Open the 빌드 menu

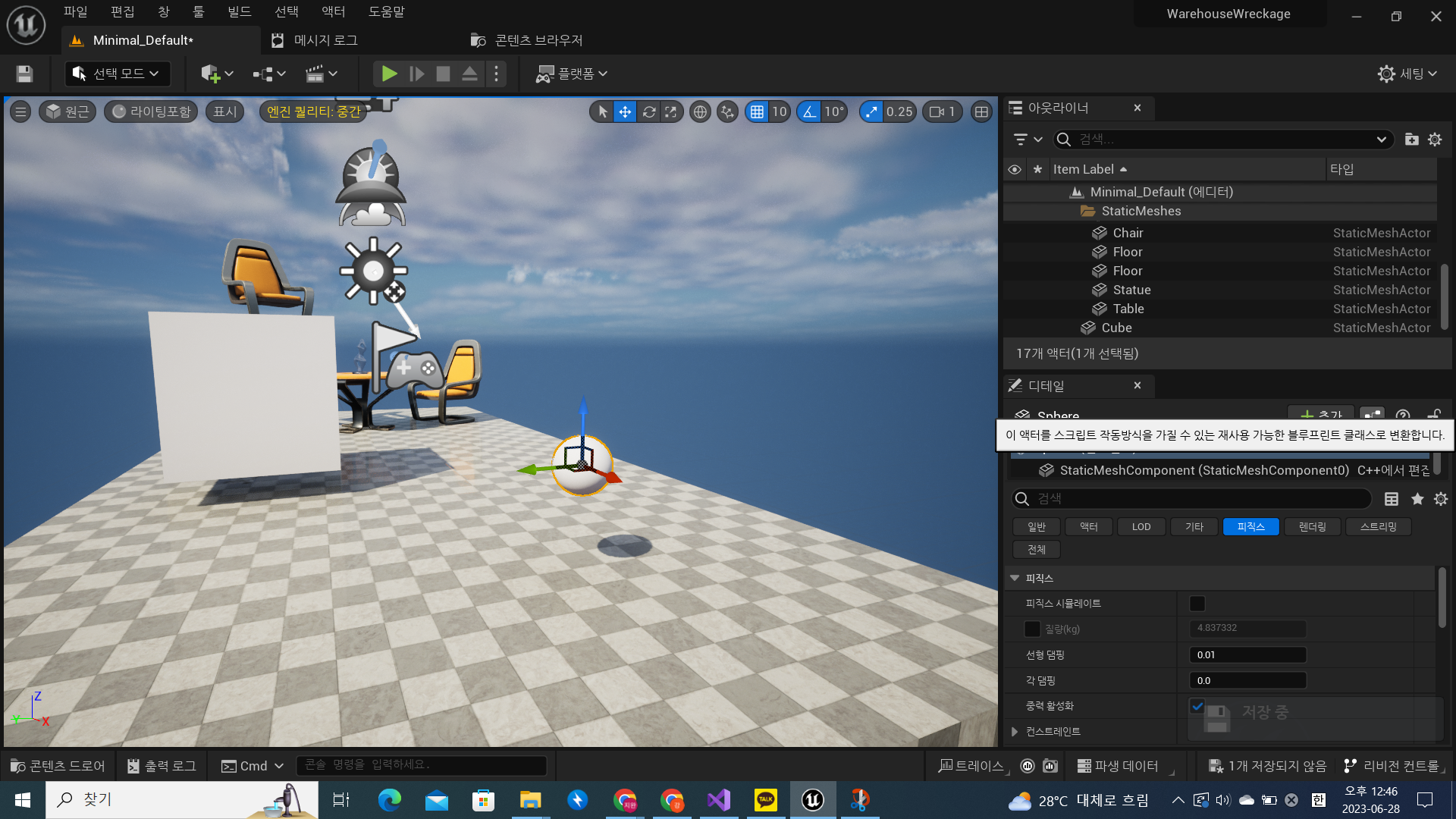click(x=239, y=11)
